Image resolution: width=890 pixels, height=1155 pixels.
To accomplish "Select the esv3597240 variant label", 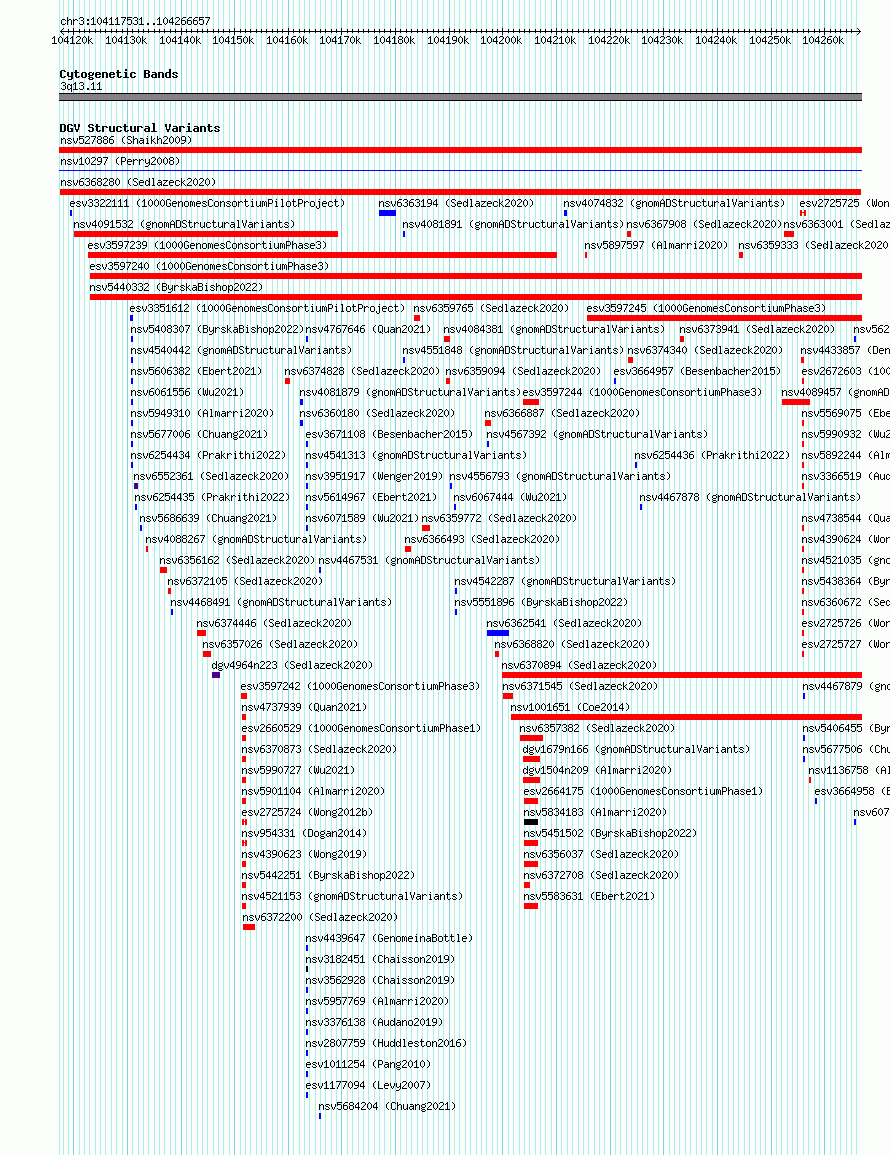I will [x=209, y=266].
